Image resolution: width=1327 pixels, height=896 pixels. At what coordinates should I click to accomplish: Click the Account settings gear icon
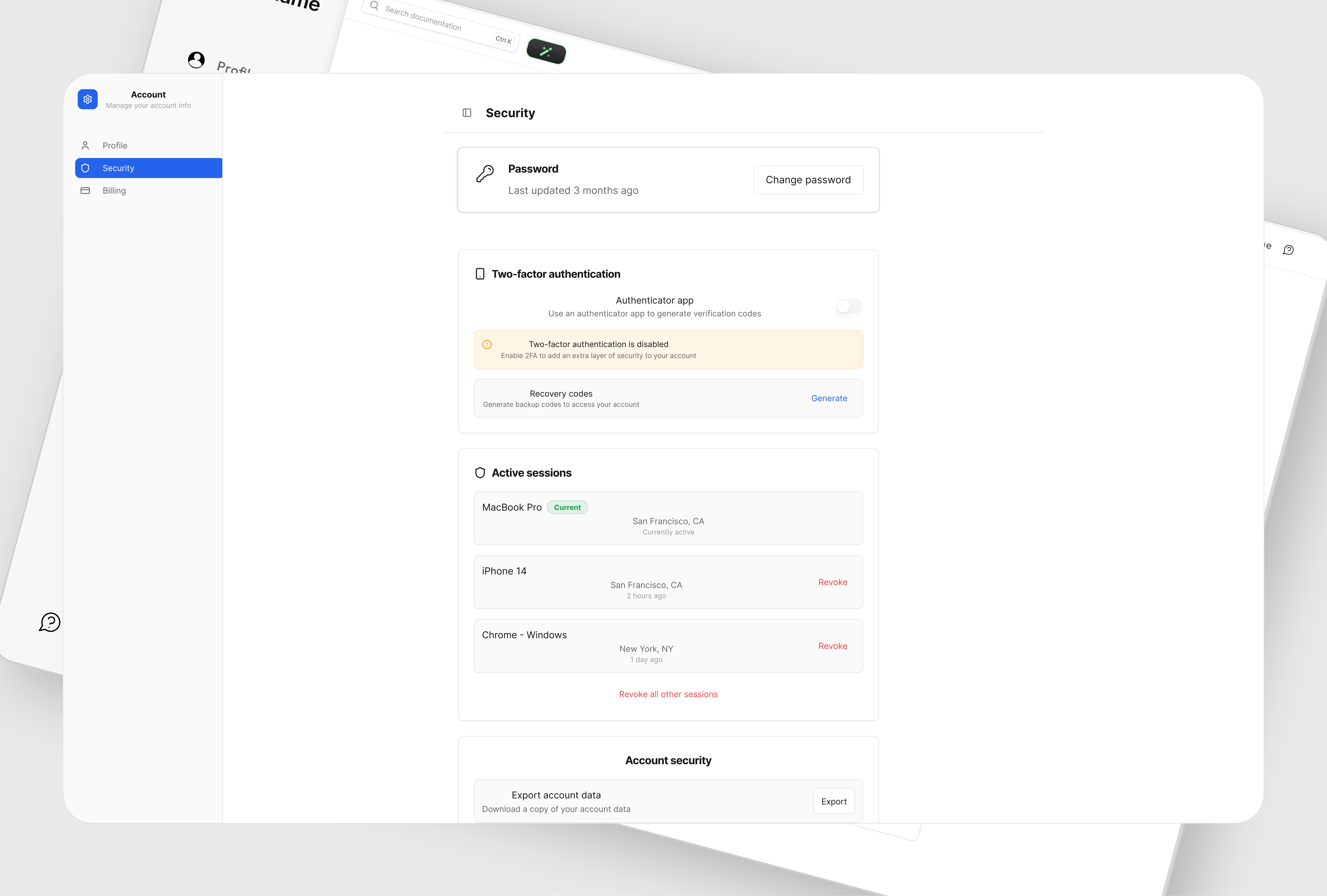(x=87, y=99)
